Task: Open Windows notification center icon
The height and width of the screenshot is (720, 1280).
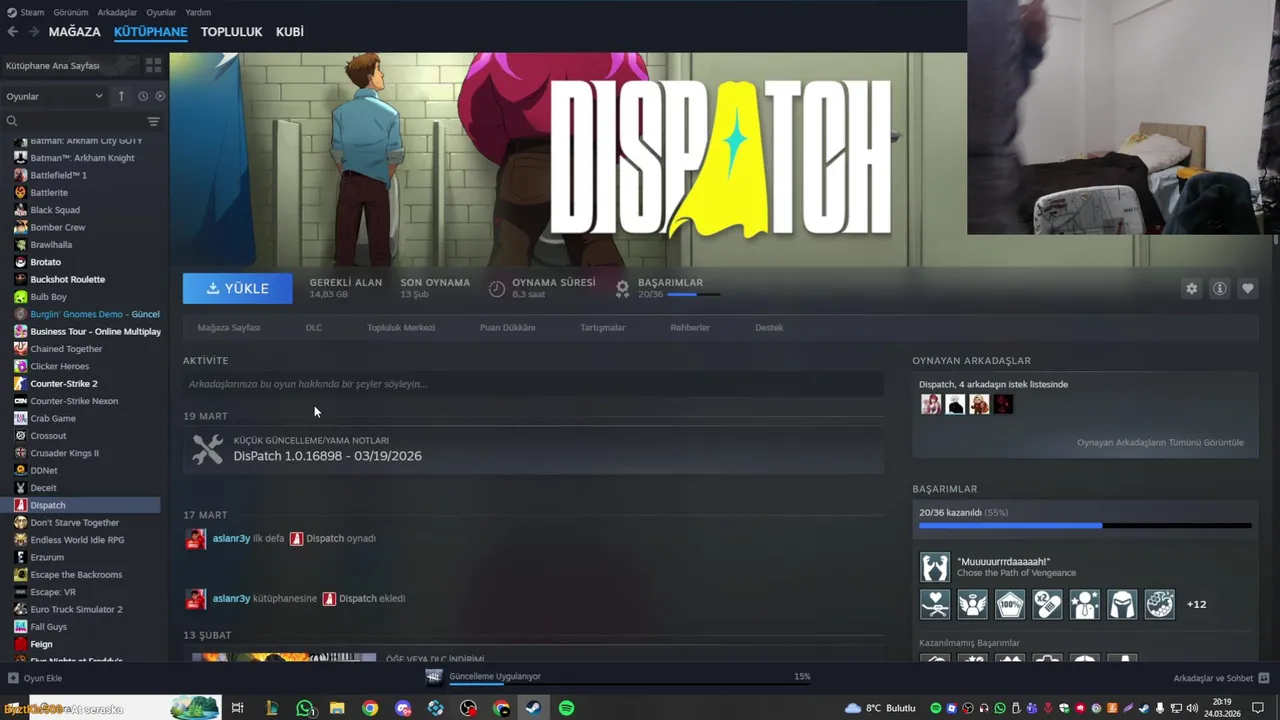Action: (1258, 708)
